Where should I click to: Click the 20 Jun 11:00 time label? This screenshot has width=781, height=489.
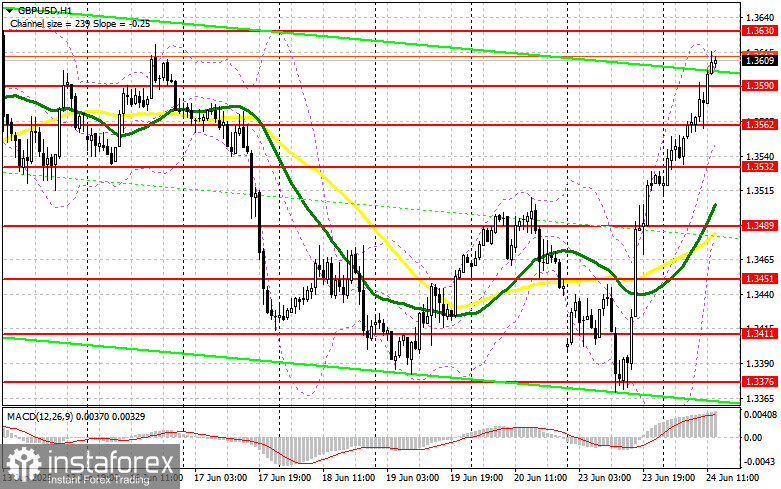click(x=540, y=478)
